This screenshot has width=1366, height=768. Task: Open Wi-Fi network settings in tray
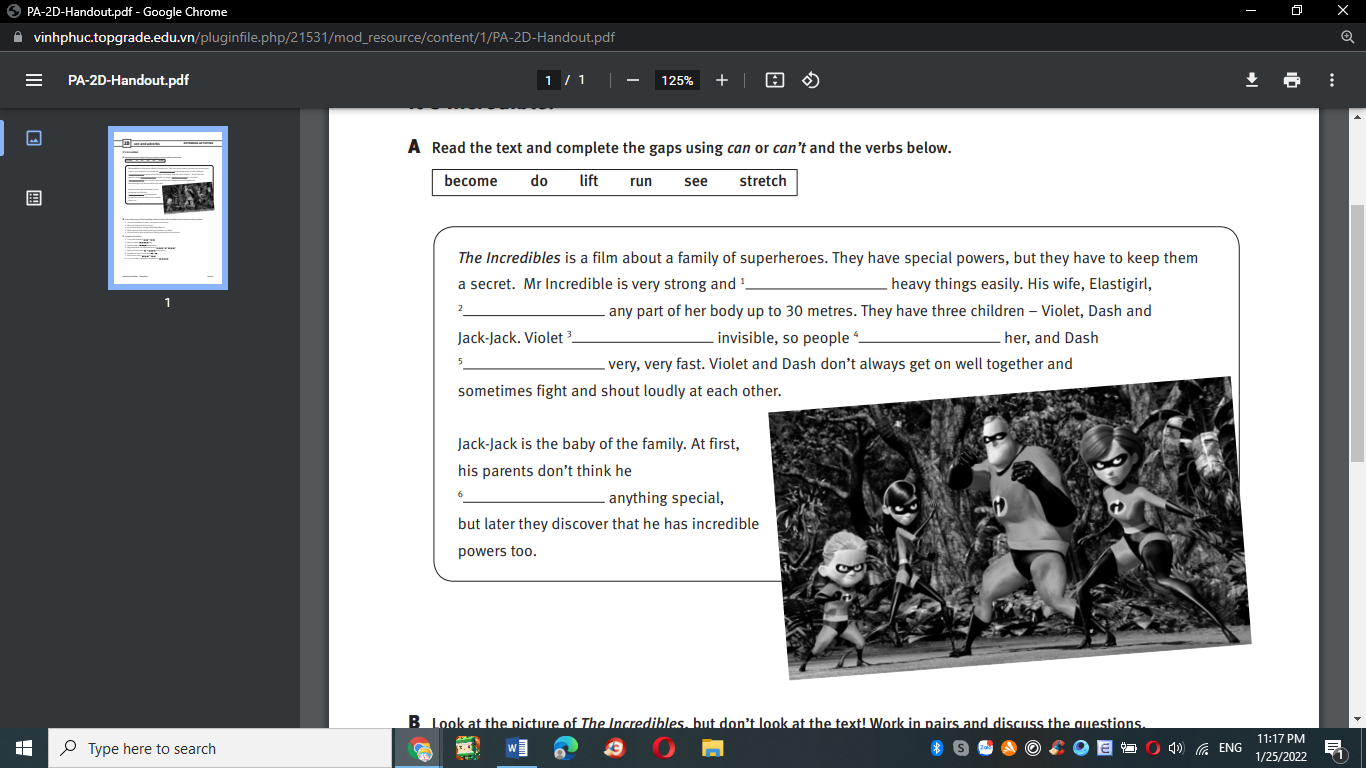1201,748
